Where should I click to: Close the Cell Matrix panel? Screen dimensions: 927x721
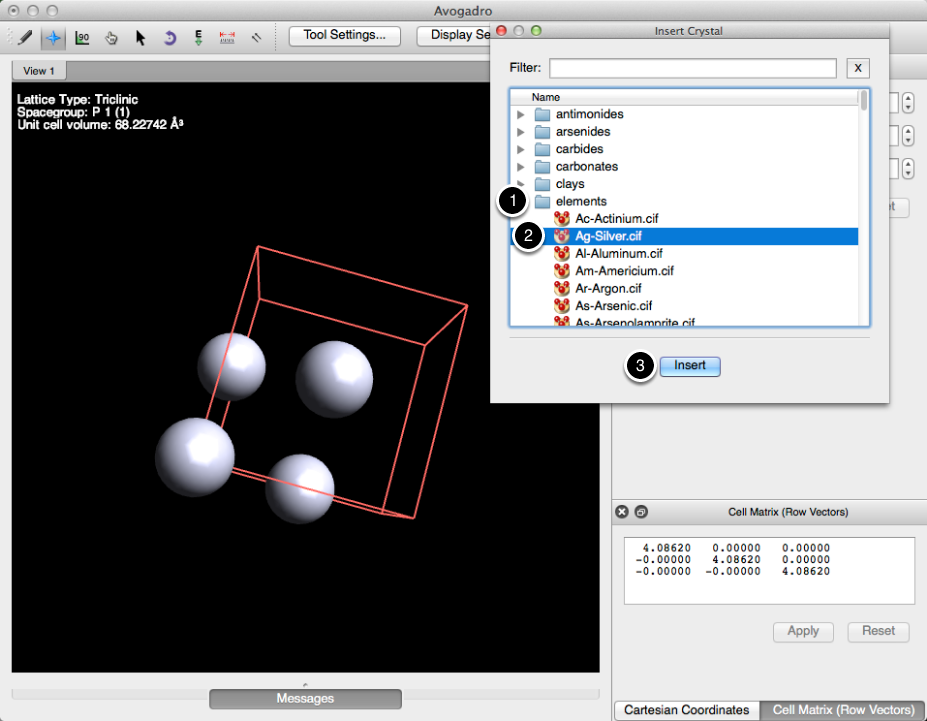tap(622, 512)
